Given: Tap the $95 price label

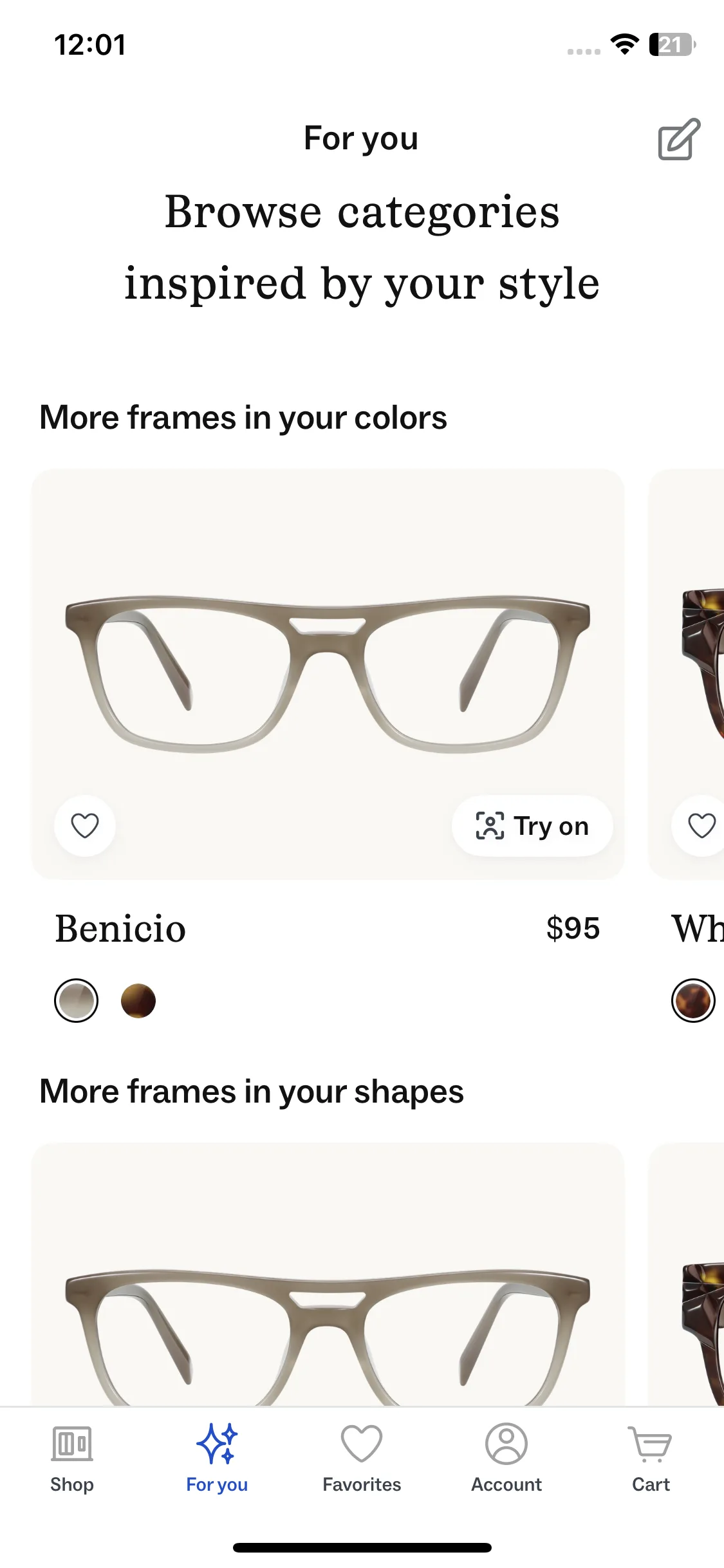Looking at the screenshot, I should click(x=573, y=929).
